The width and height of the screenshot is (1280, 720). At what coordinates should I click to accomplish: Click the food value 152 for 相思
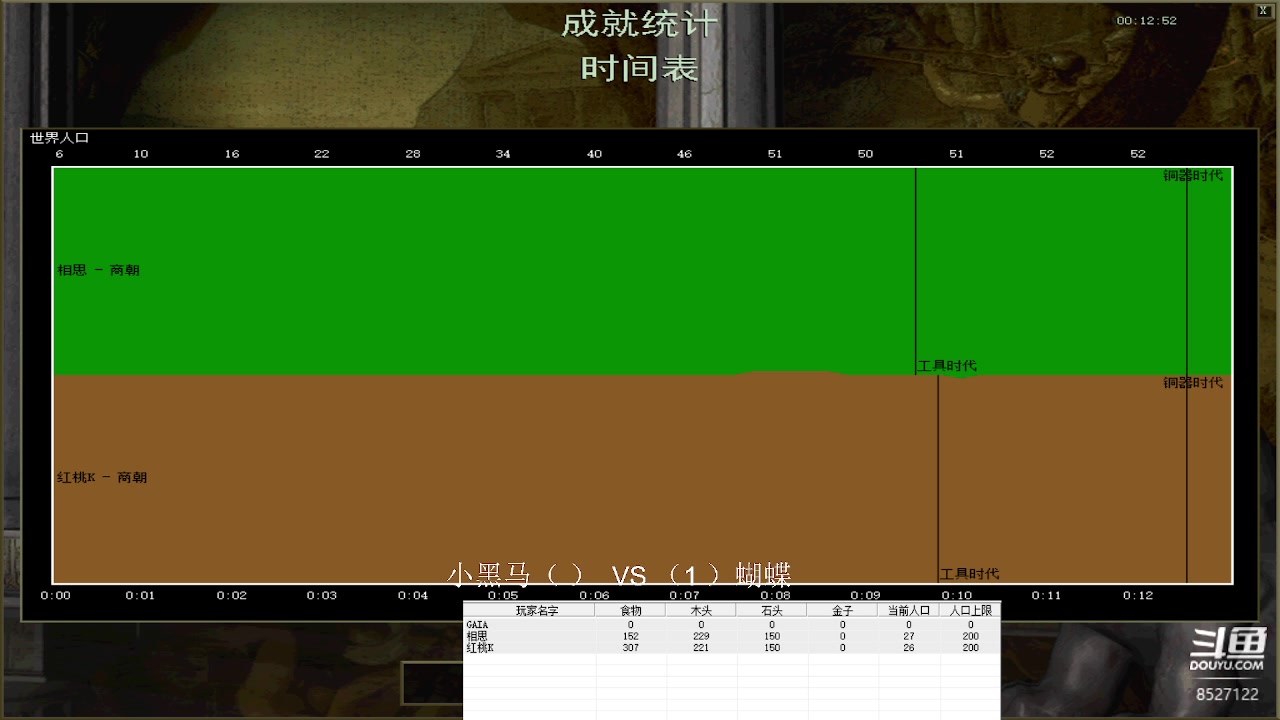tap(630, 636)
